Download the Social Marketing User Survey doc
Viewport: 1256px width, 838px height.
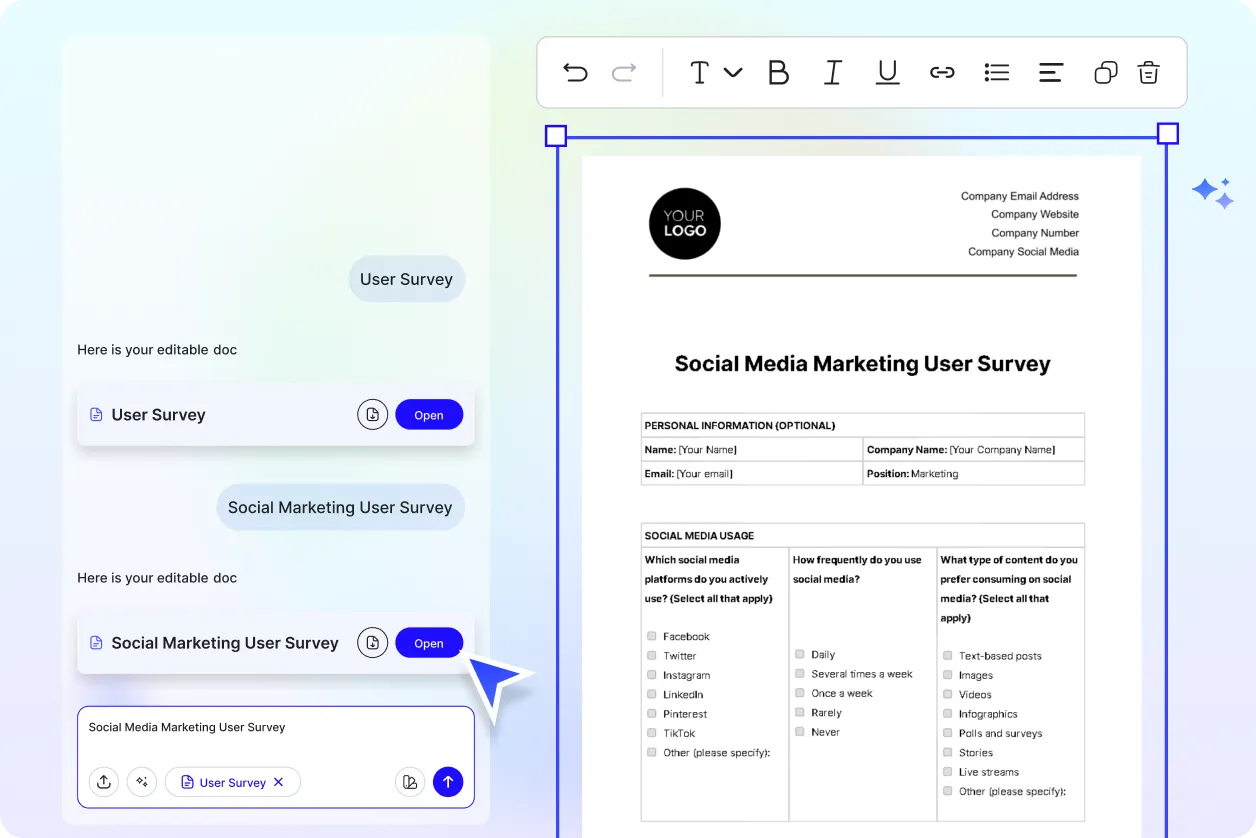pos(372,642)
